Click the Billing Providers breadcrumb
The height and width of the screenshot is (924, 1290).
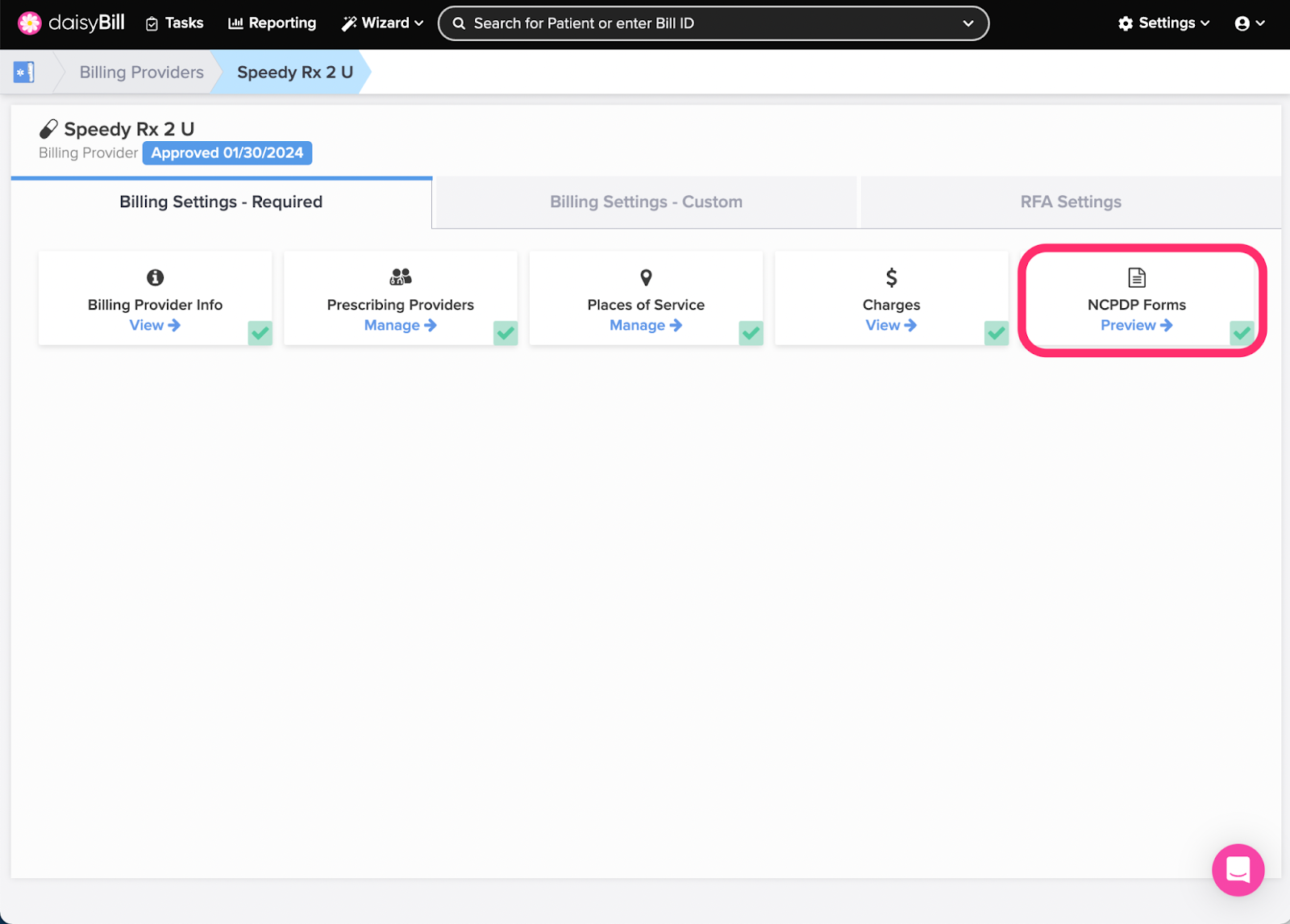pos(140,72)
